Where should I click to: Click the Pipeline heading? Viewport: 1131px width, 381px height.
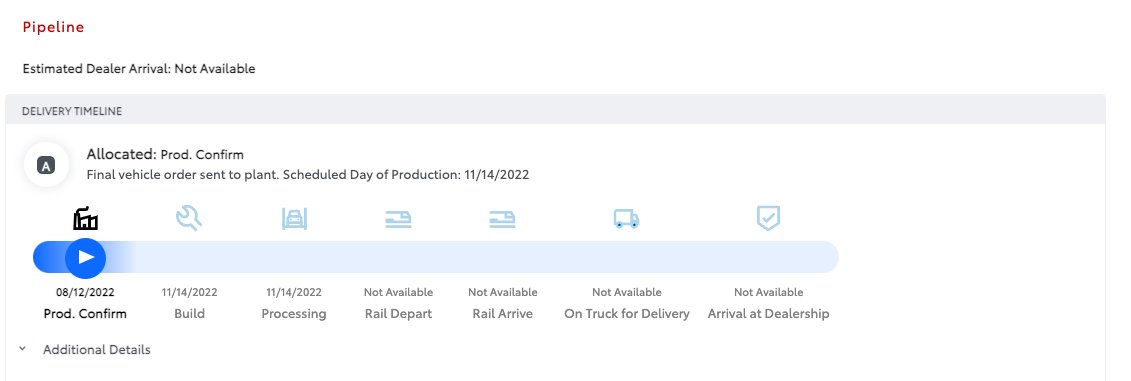(x=53, y=27)
